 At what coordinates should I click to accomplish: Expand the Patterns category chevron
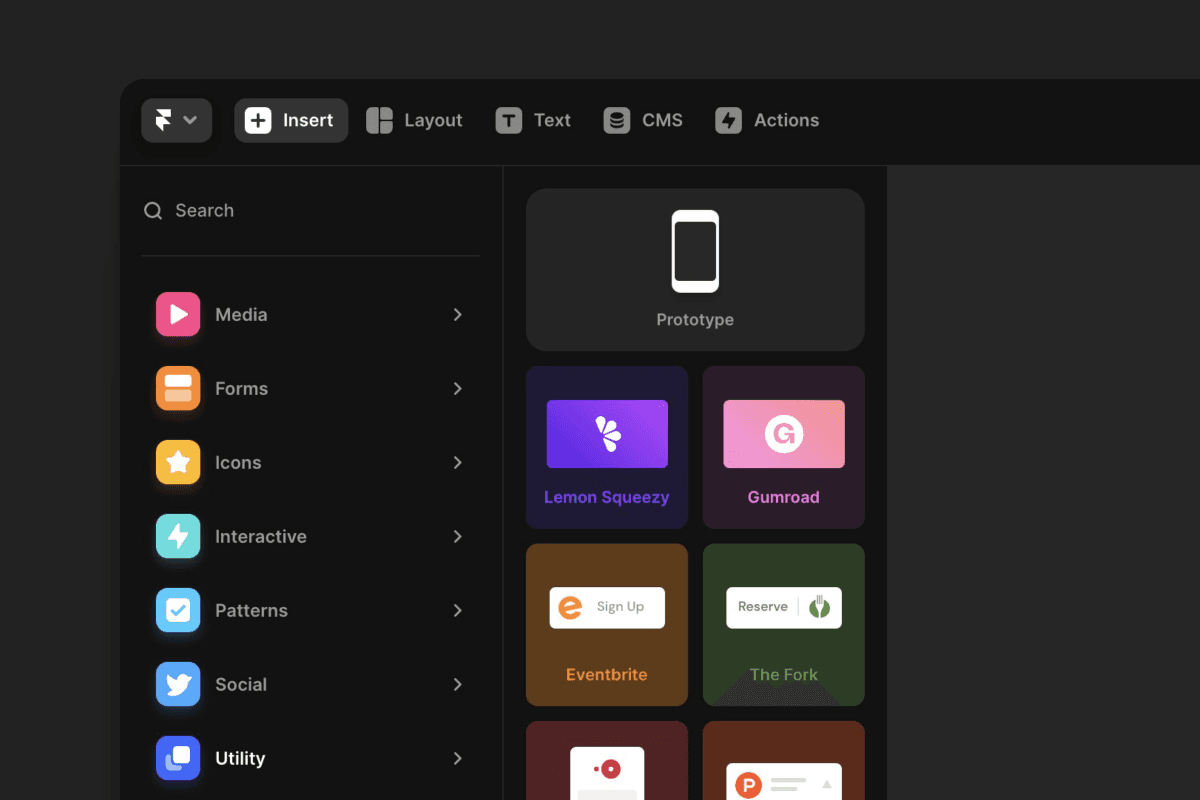click(458, 610)
